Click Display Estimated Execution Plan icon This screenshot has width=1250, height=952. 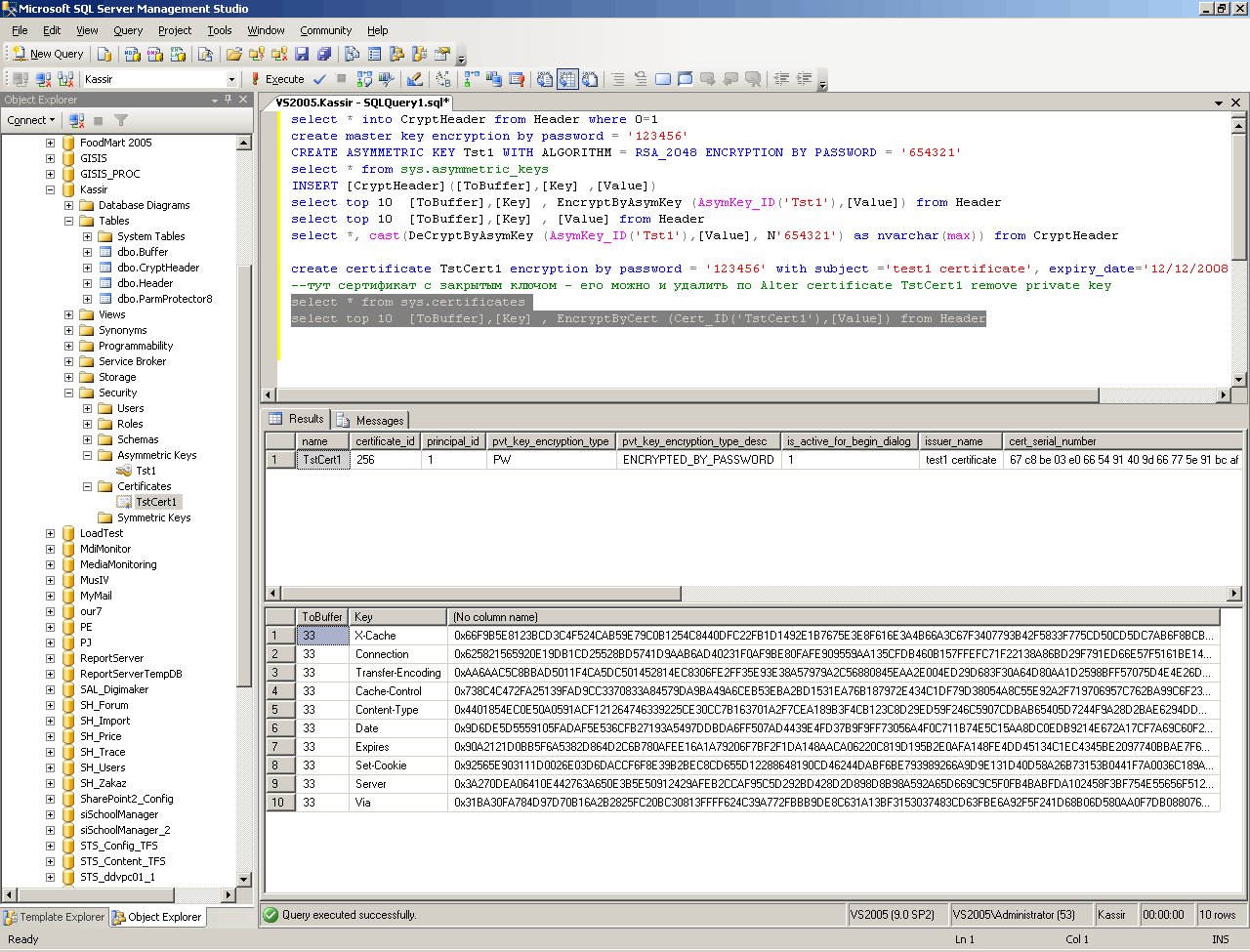click(x=364, y=79)
